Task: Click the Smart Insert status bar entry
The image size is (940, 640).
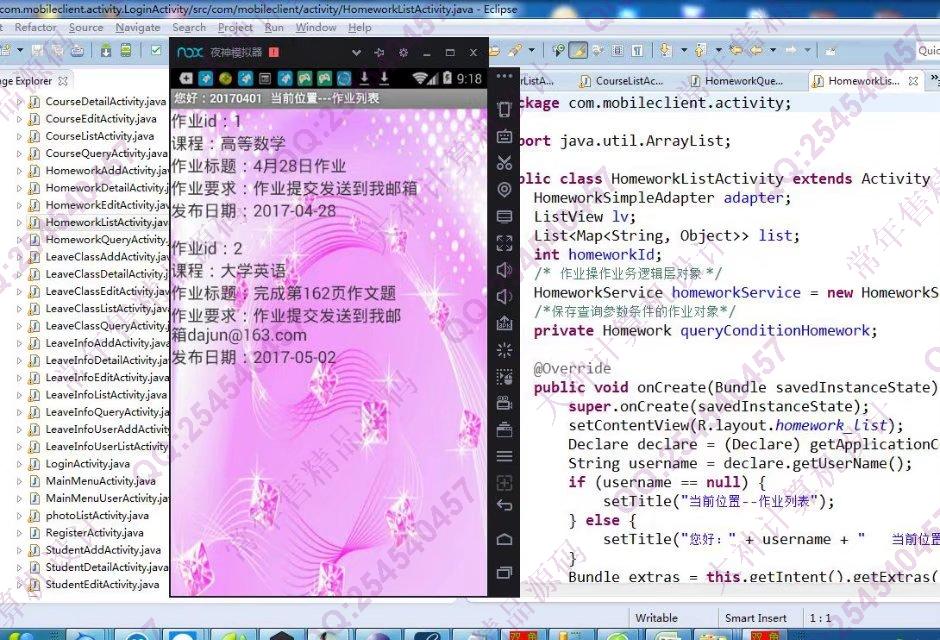Action: click(x=755, y=618)
